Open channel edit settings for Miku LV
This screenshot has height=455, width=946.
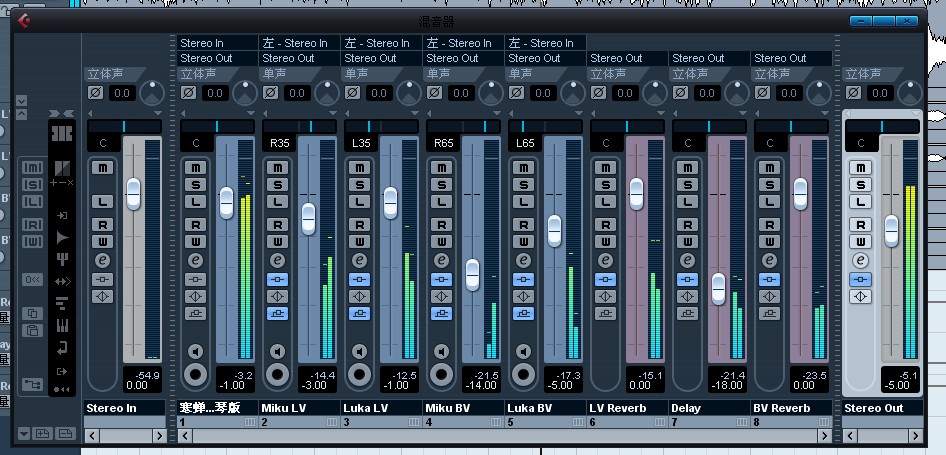[278, 260]
